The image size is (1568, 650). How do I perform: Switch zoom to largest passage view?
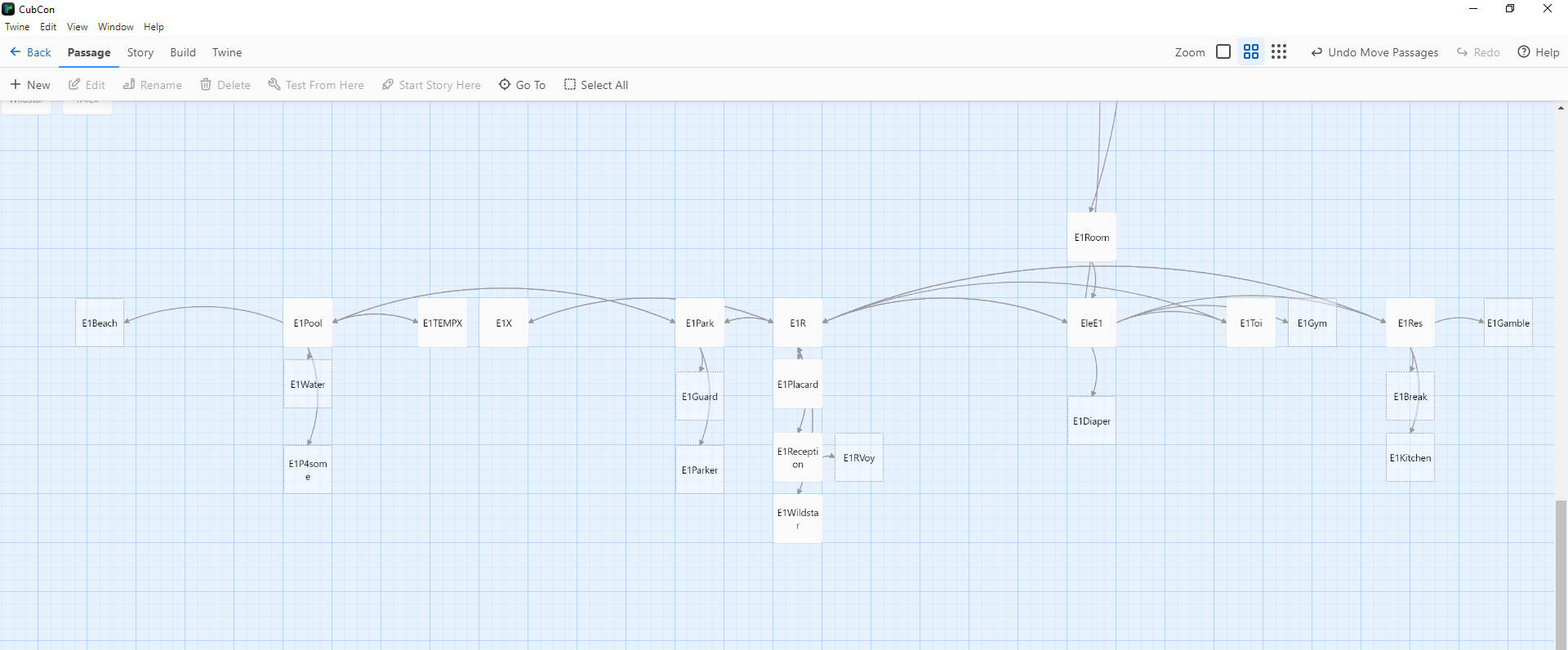click(x=1223, y=52)
